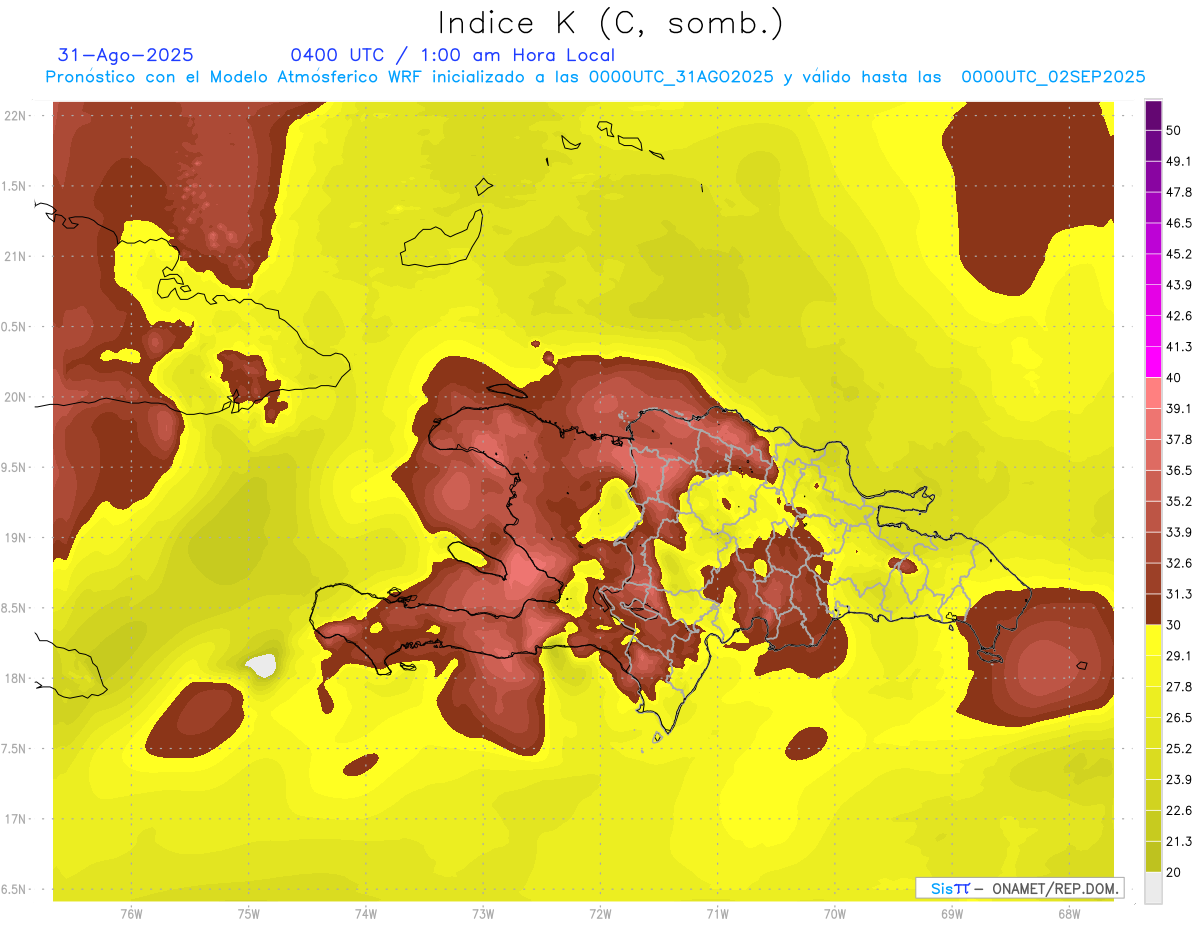Click the '25.2' value on the colorbar

click(1179, 749)
